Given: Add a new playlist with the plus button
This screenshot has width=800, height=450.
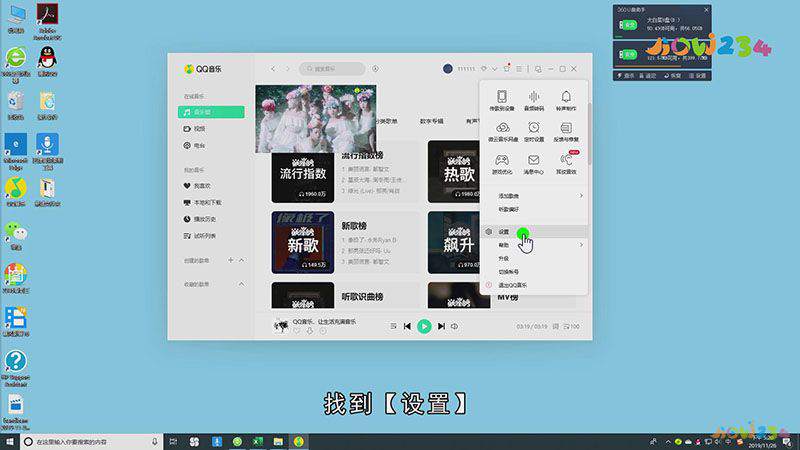Looking at the screenshot, I should tap(231, 260).
